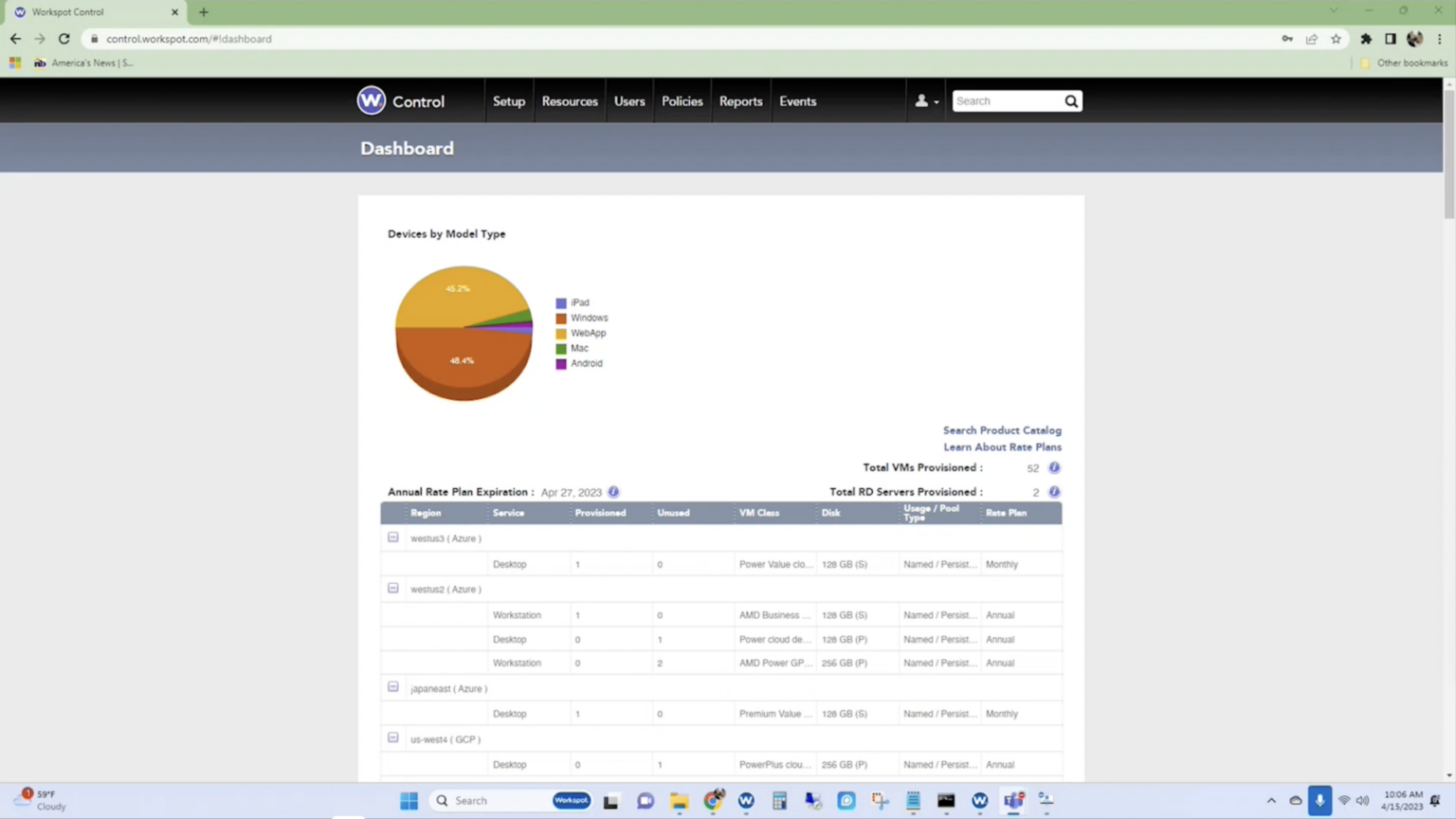Click the info icon beside Total RD Servers Provisioned

click(1054, 491)
